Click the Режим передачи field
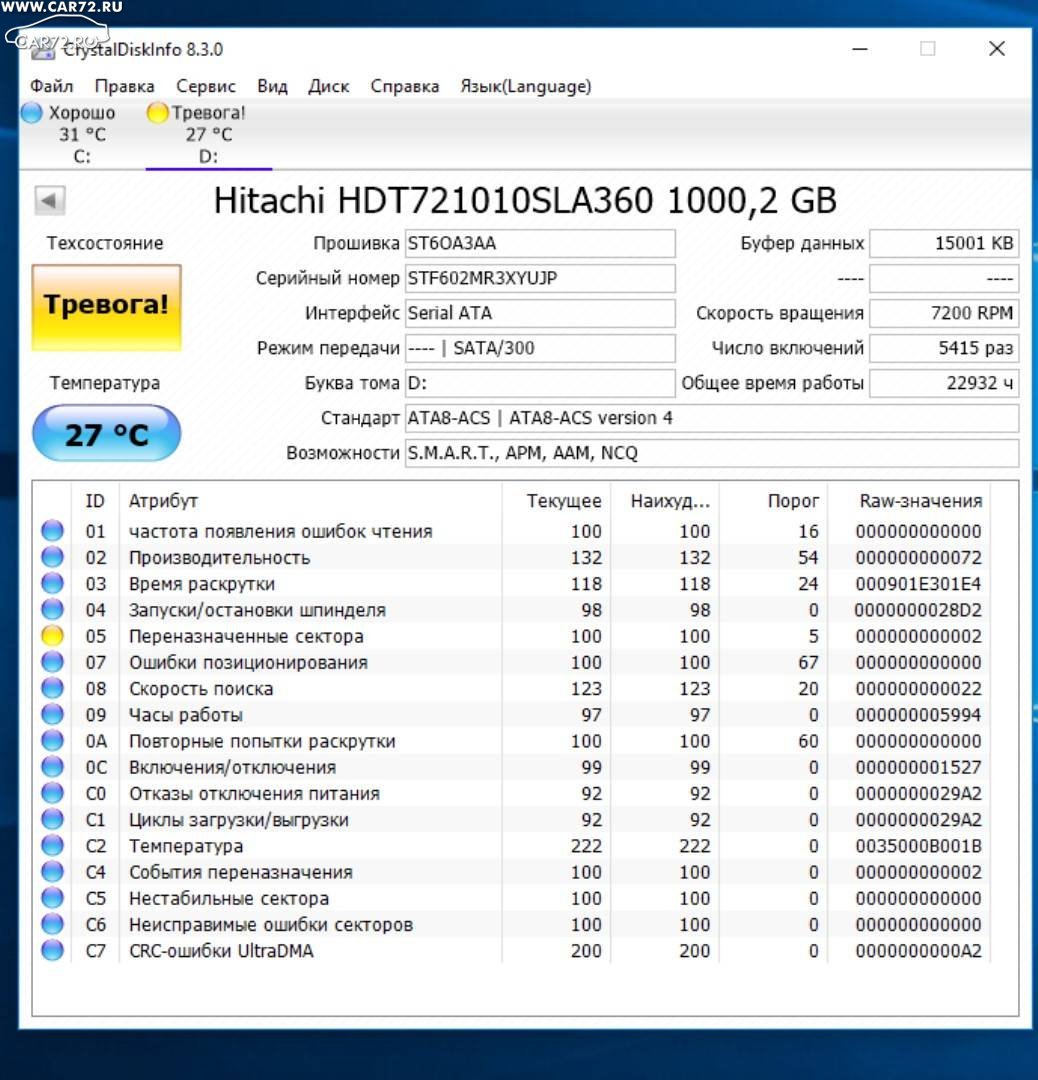 point(540,348)
